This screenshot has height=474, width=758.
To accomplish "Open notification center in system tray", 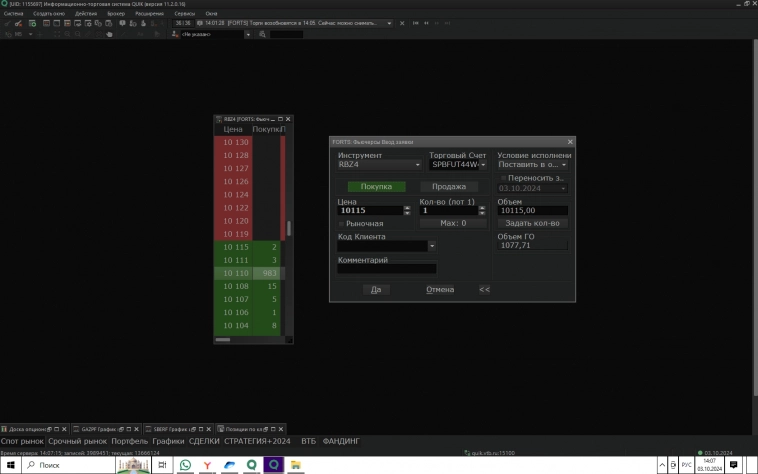I will (x=734, y=466).
